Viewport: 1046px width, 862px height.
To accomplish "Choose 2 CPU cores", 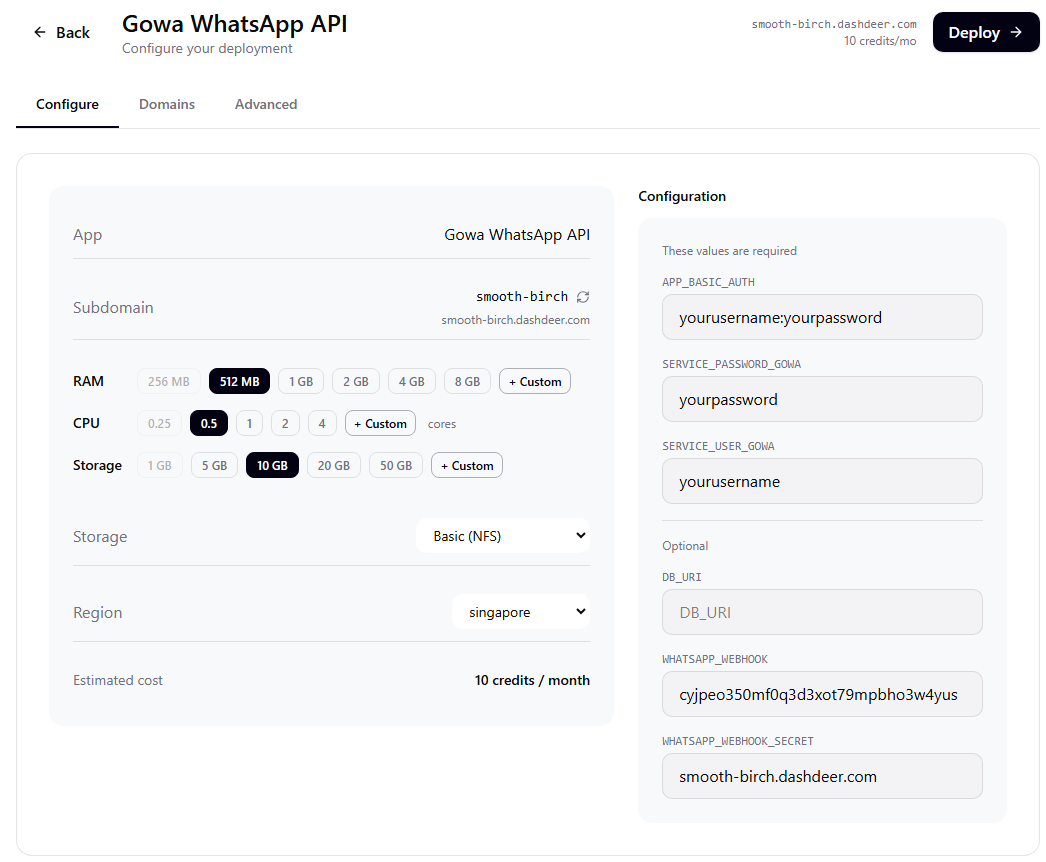I will pos(286,424).
